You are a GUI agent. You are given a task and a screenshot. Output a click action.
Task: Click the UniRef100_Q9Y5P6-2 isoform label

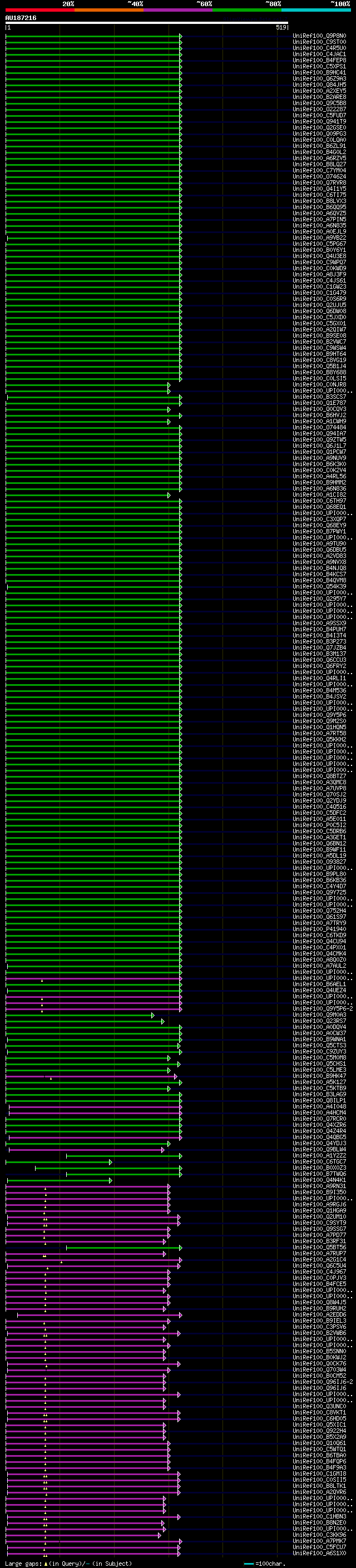[323, 1009]
